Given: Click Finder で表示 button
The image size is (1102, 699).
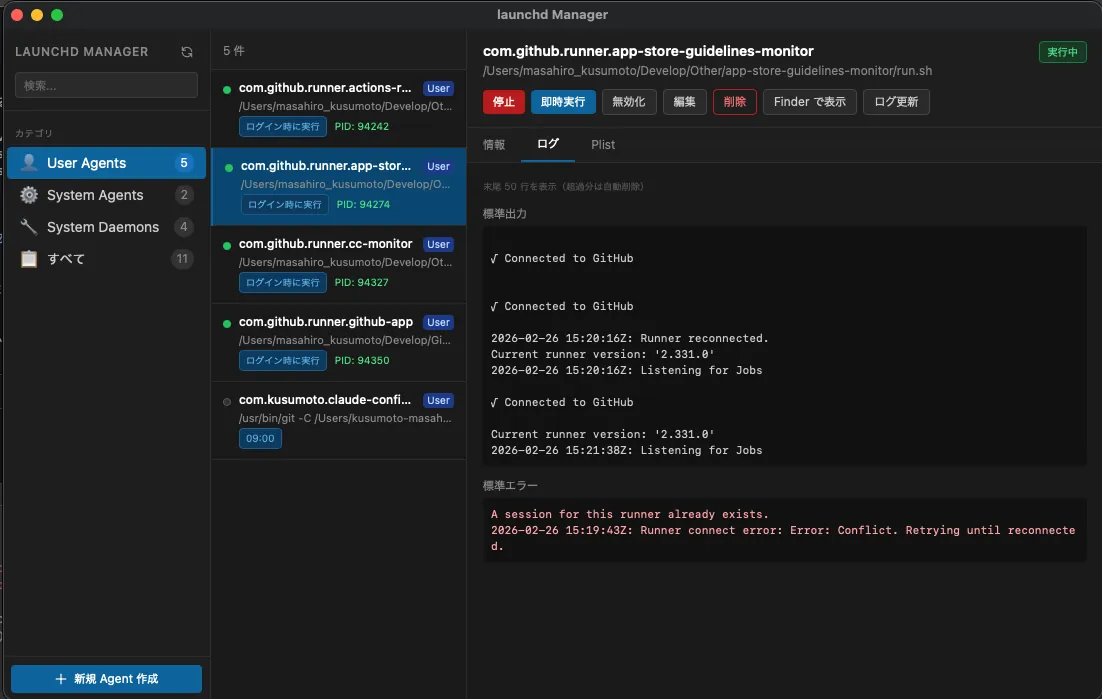Looking at the screenshot, I should click(810, 102).
